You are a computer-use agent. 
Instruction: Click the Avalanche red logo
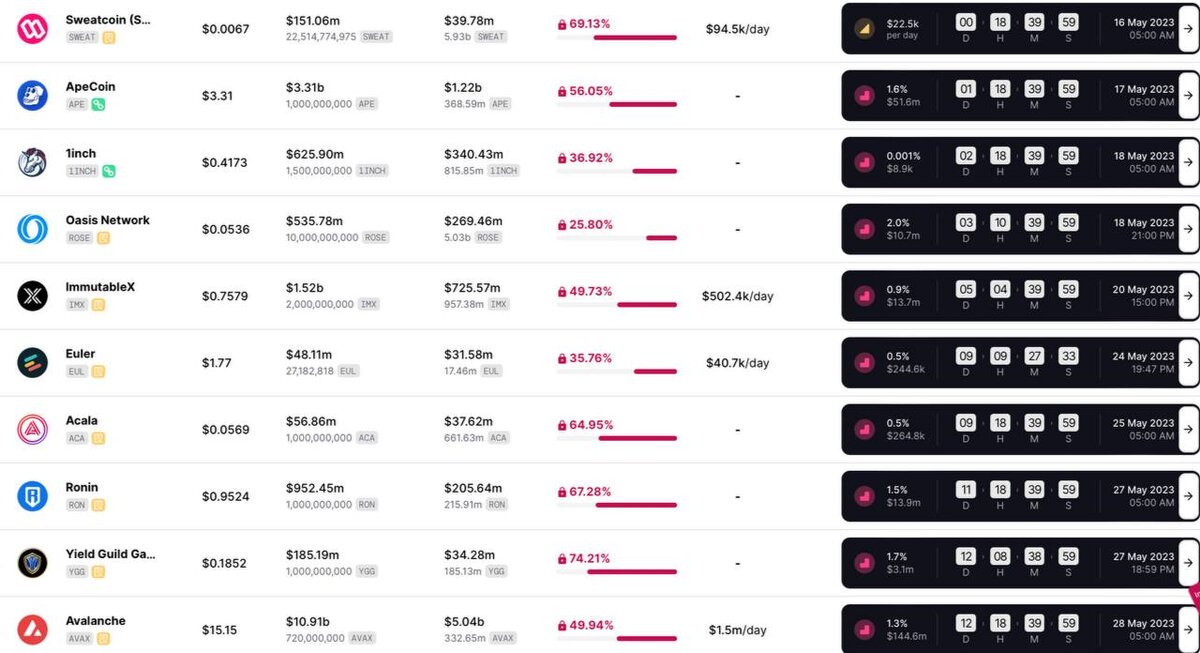33,629
